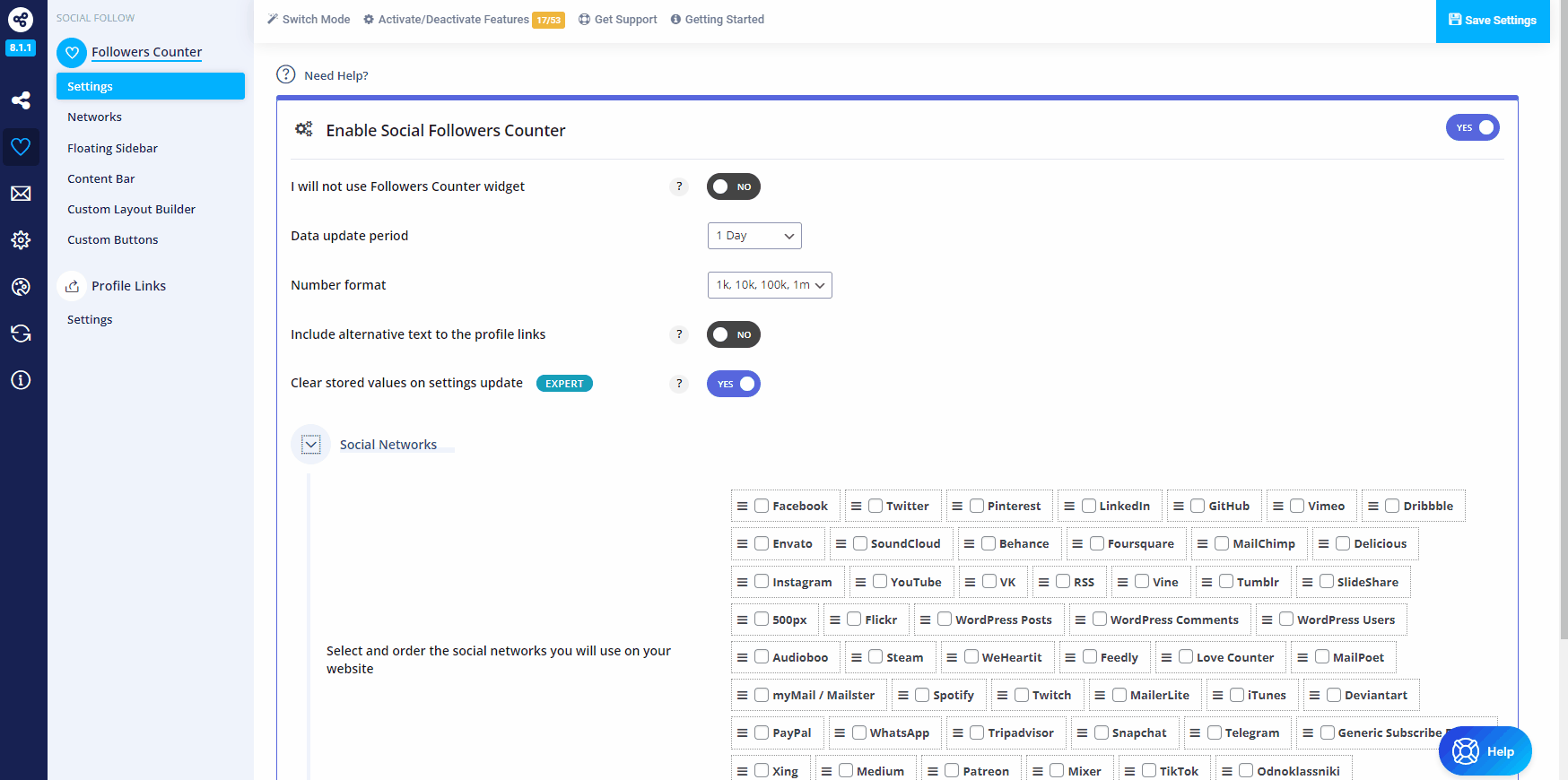Screen dimensions: 1568x780
Task: Check the Instagram network checkbox
Action: [762, 581]
